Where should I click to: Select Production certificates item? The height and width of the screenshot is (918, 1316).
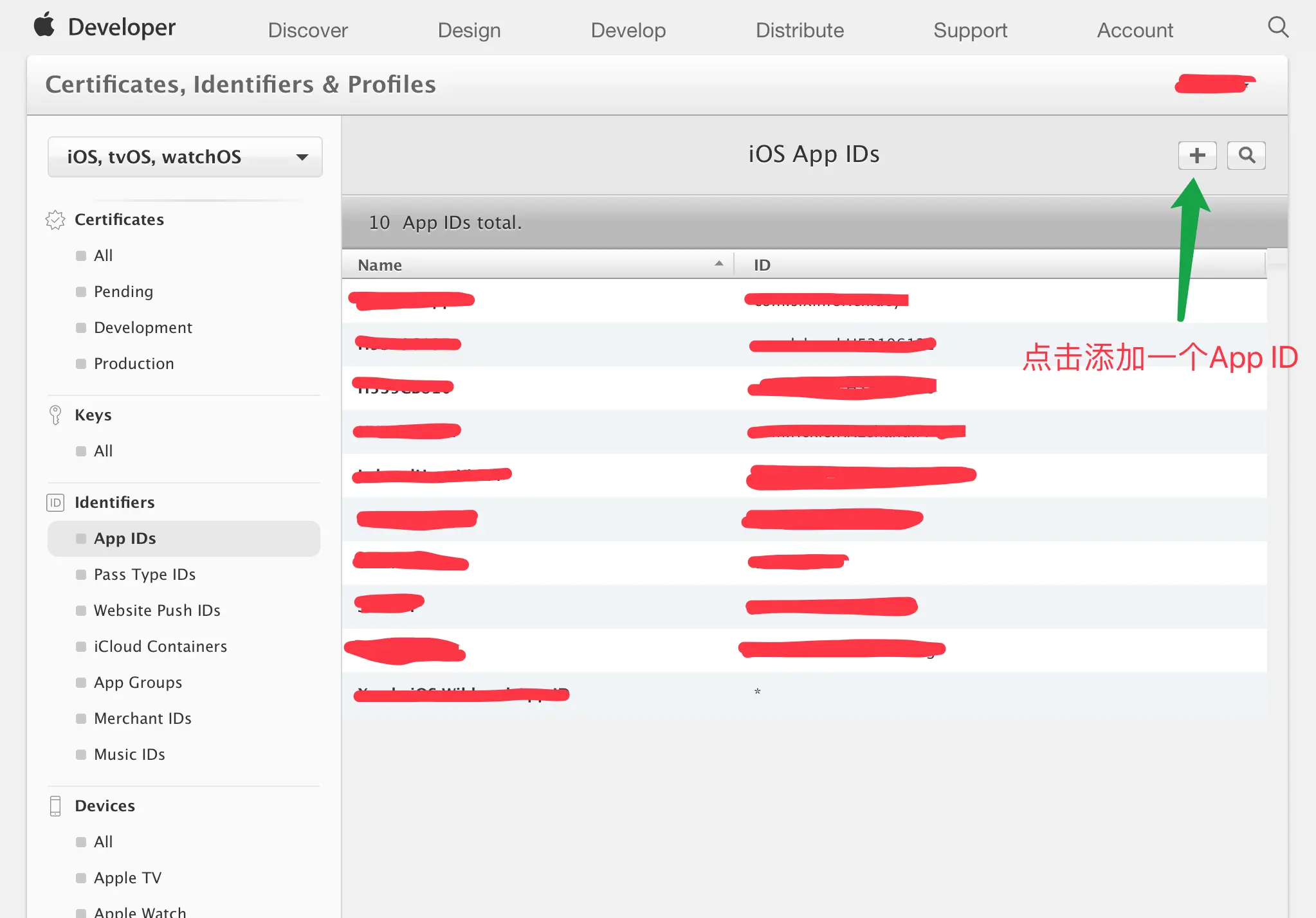[x=134, y=364]
